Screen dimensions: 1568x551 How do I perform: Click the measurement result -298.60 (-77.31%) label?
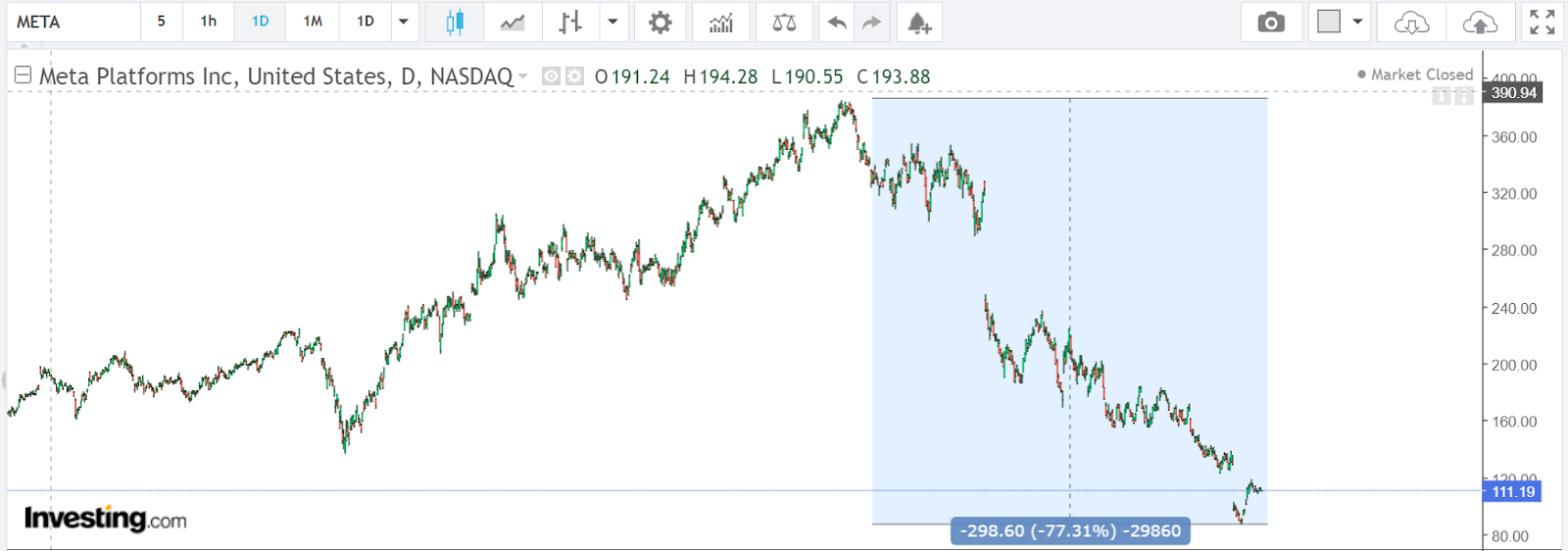[1070, 531]
